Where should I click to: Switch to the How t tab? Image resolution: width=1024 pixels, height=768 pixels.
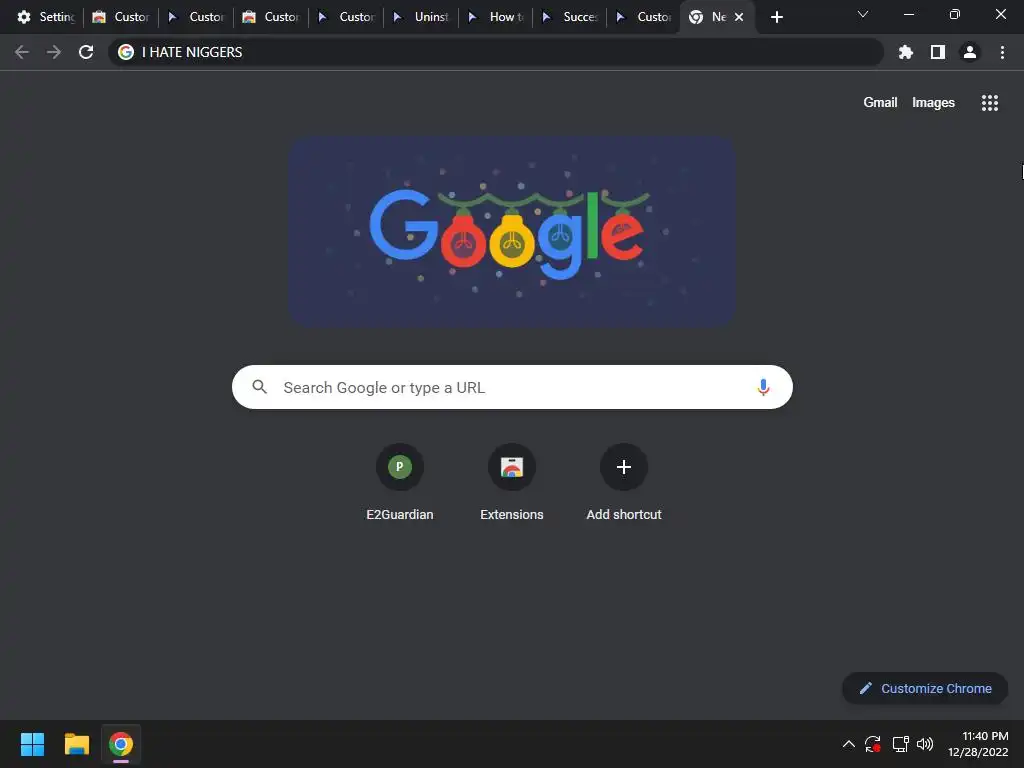[496, 17]
